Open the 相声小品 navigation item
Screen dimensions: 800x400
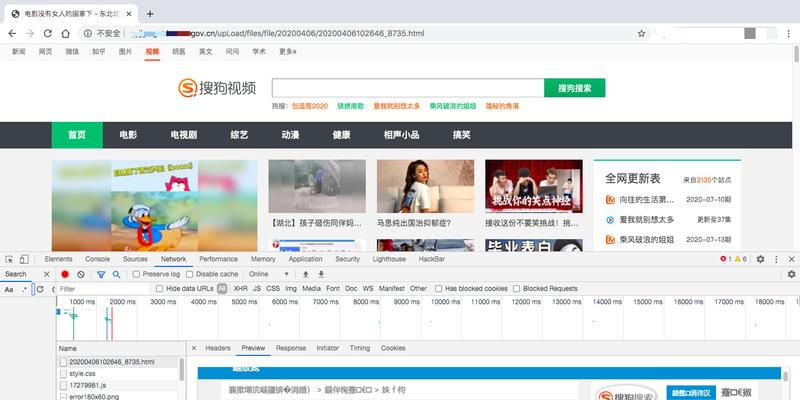tap(402, 135)
